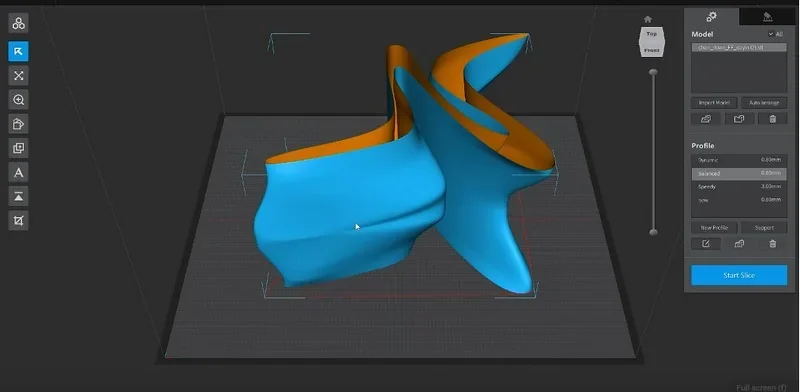This screenshot has width=800, height=392.
Task: Click left model icon below Import Model
Action: click(706, 119)
